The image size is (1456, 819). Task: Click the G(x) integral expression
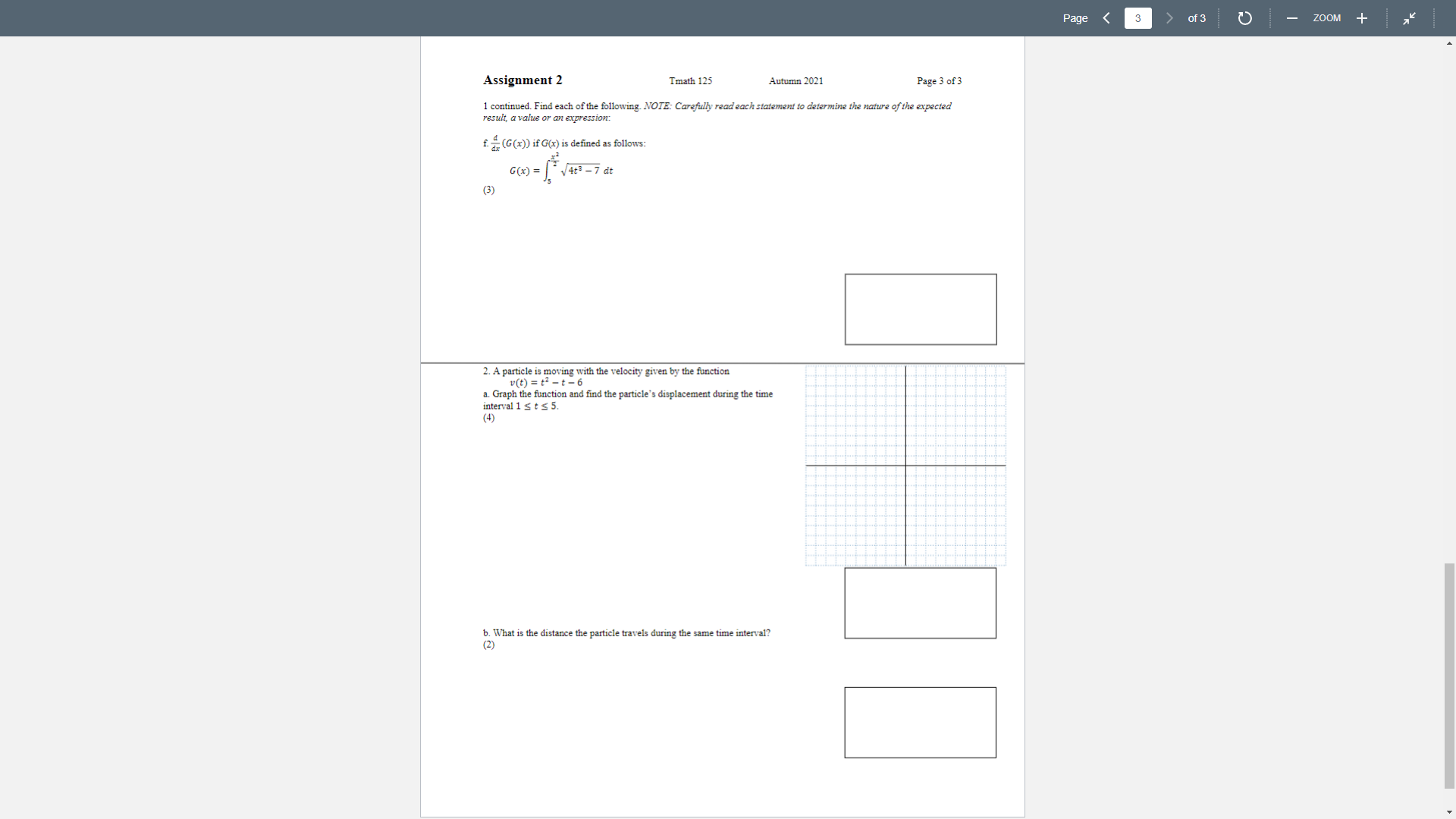click(x=561, y=170)
